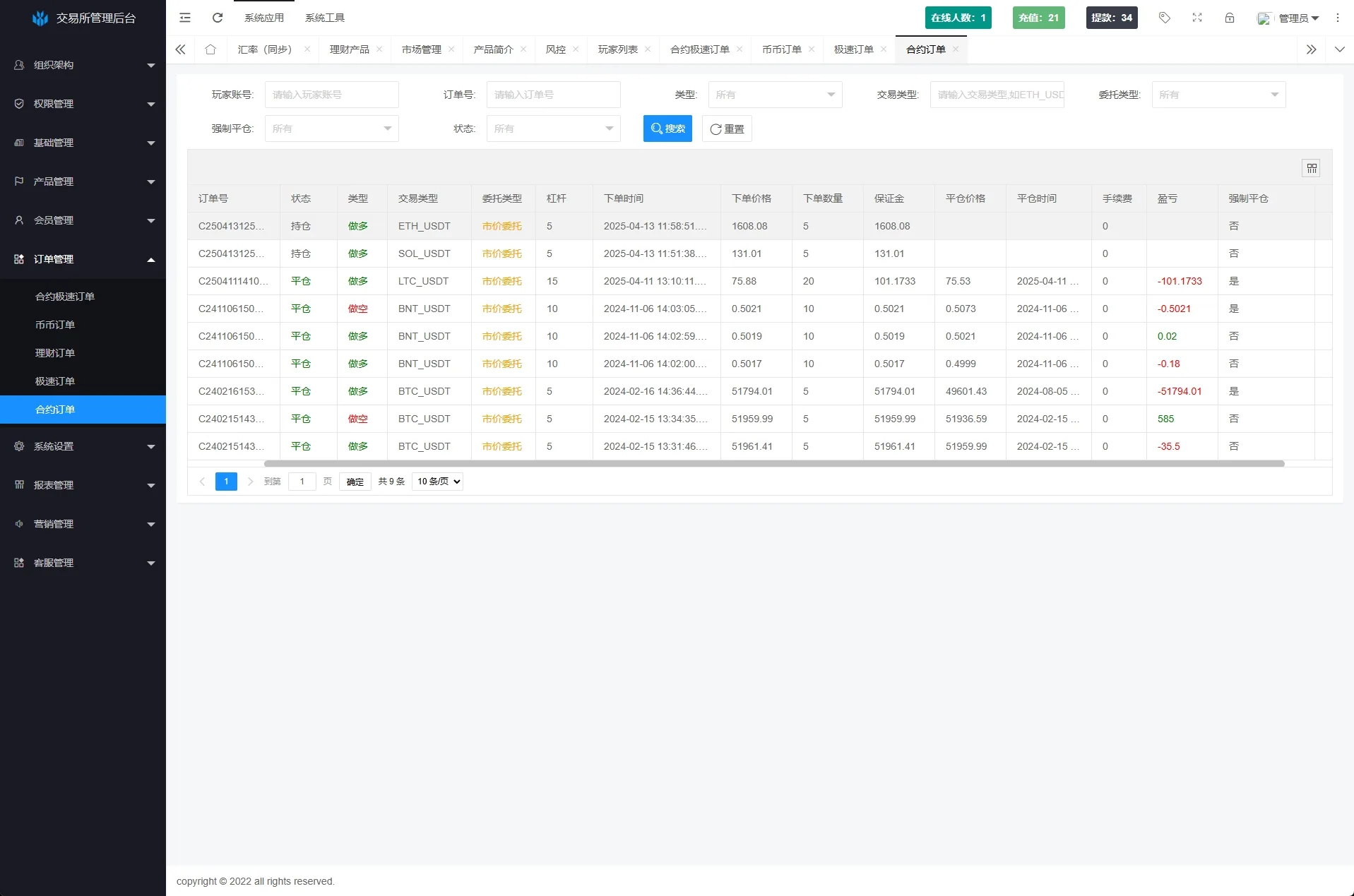Image resolution: width=1354 pixels, height=896 pixels.
Task: Click the 重置 reset button
Action: click(727, 129)
